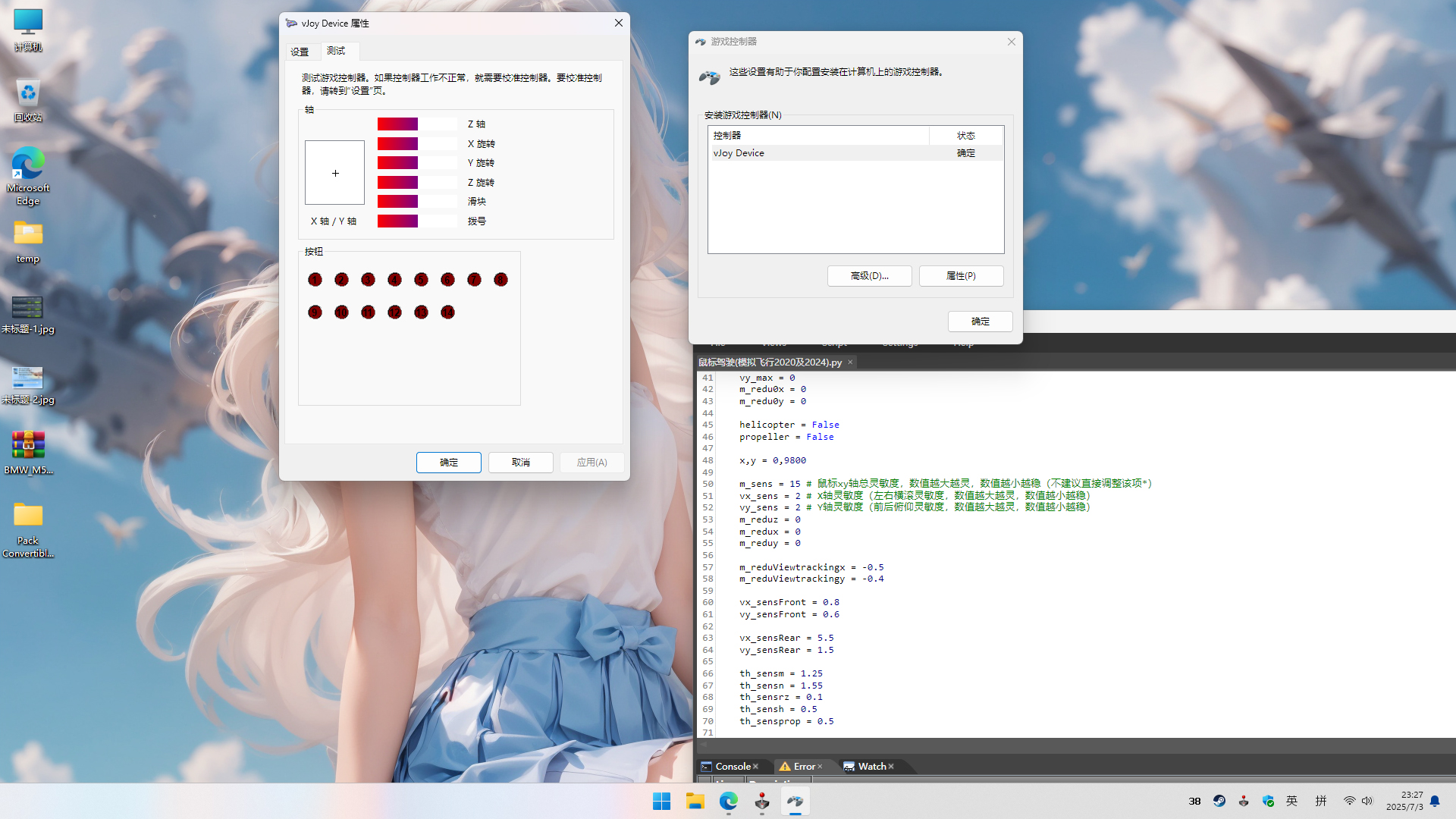The image size is (1456, 819).
Task: Switch to the Console panel tab
Action: (733, 767)
